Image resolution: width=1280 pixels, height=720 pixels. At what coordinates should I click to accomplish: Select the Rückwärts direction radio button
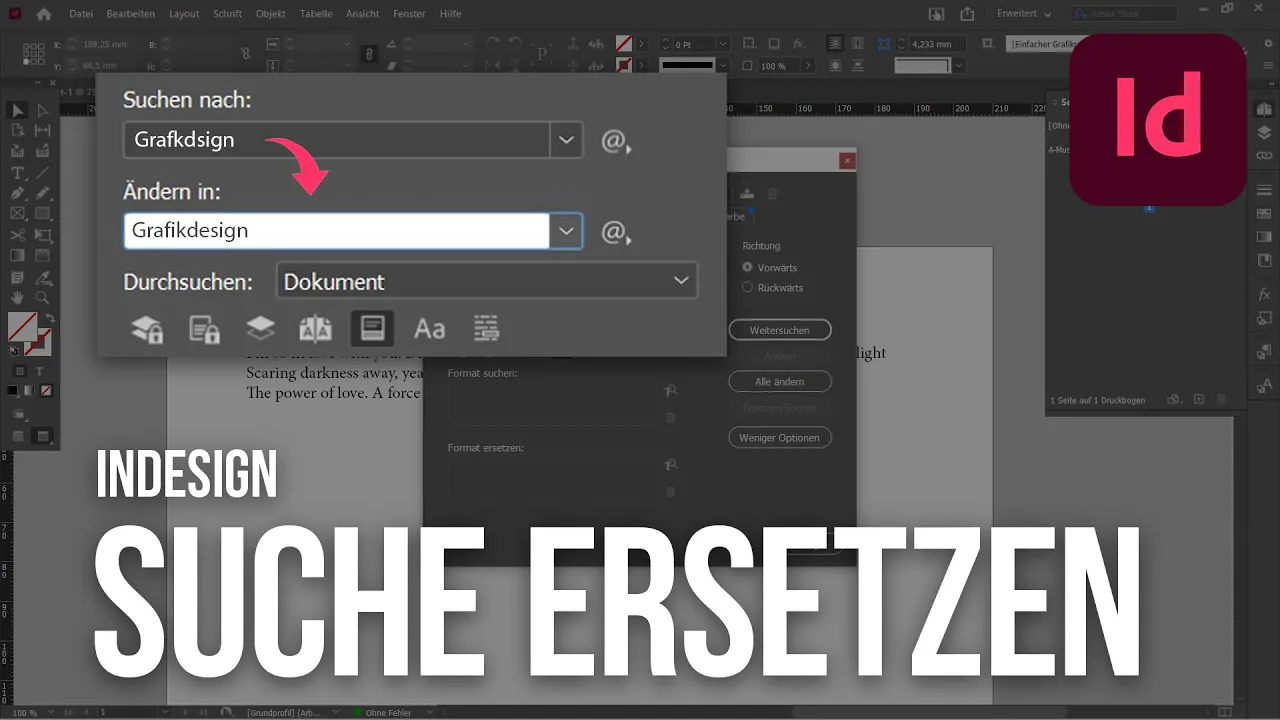pos(747,287)
